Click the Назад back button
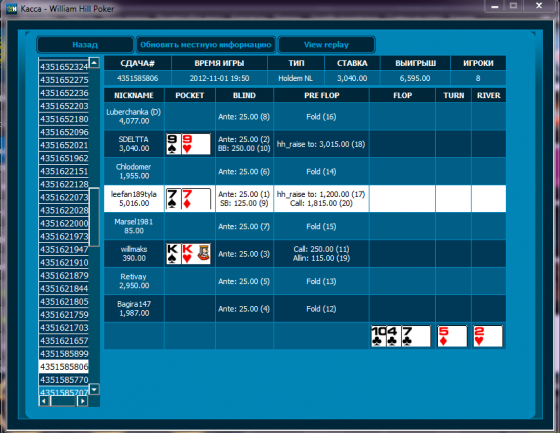 pyautogui.click(x=85, y=45)
